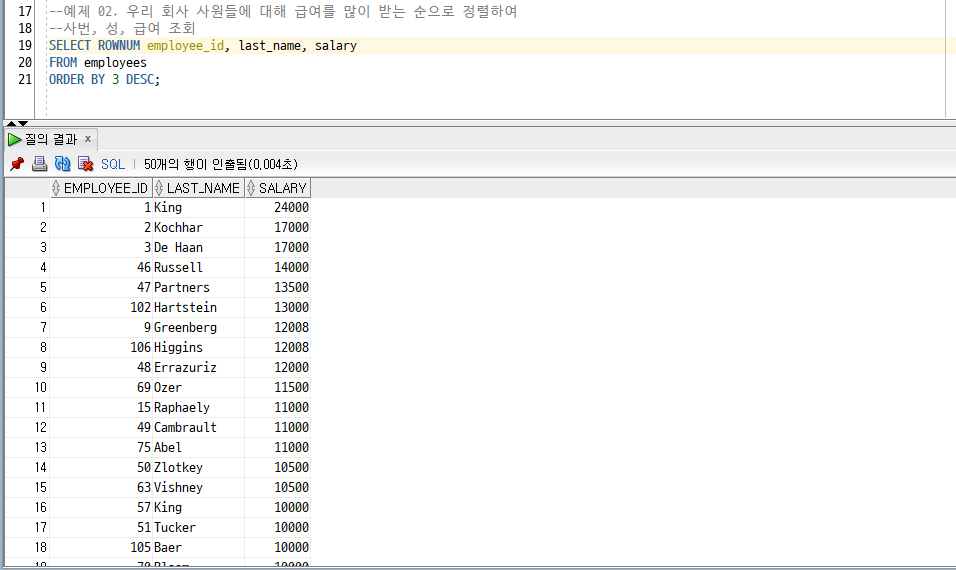The width and height of the screenshot is (956, 570).
Task: Click line number 19 in the gutter
Action: 25,46
